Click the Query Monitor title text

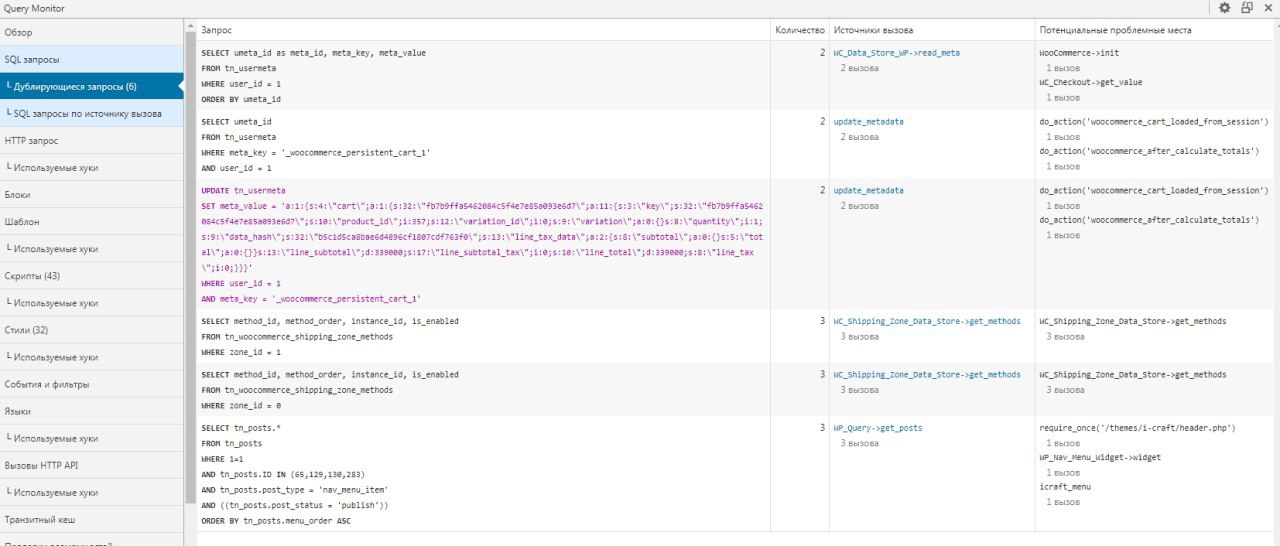[34, 8]
